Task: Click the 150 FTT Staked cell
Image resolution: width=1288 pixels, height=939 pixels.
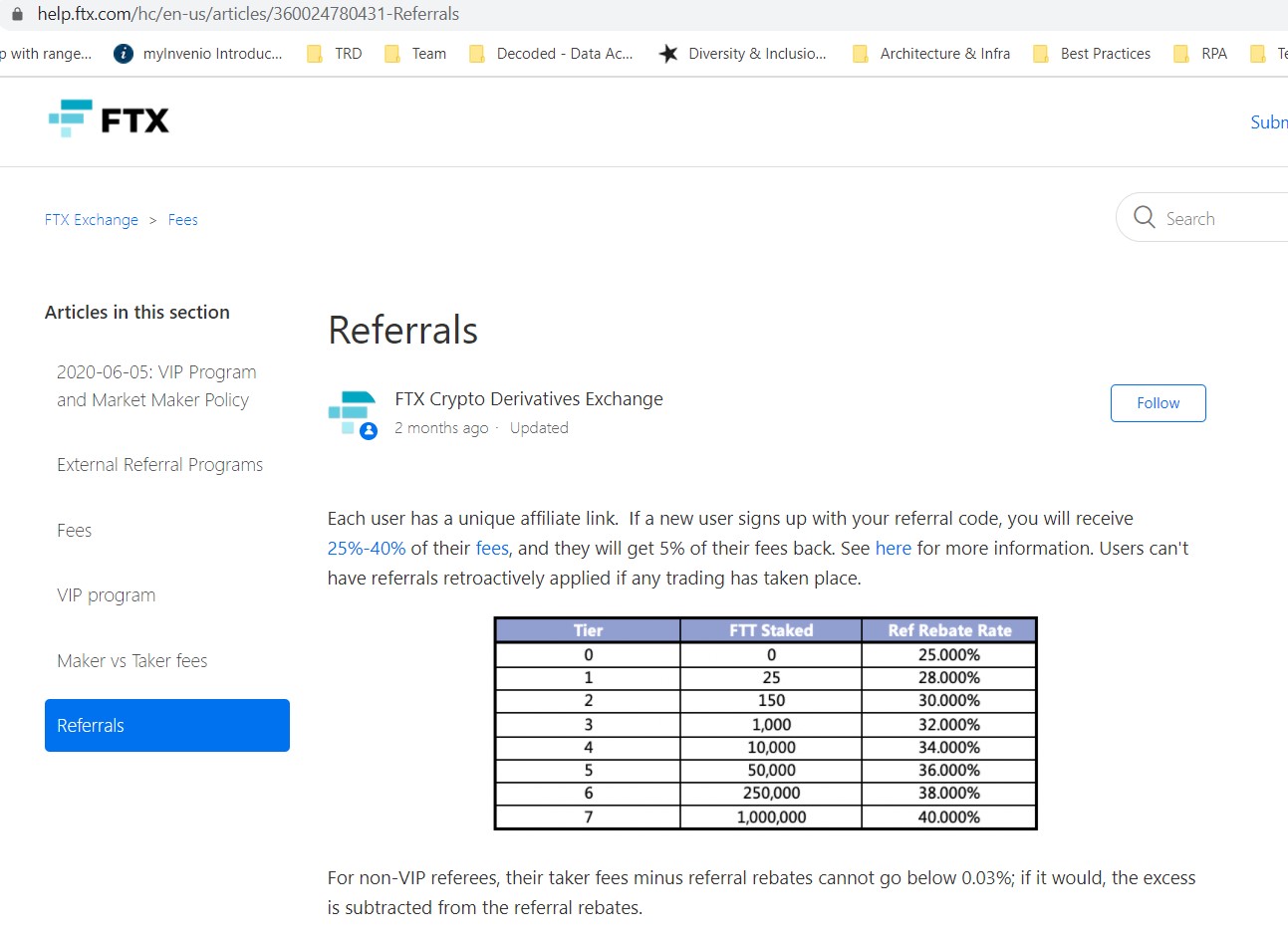Action: 771,701
